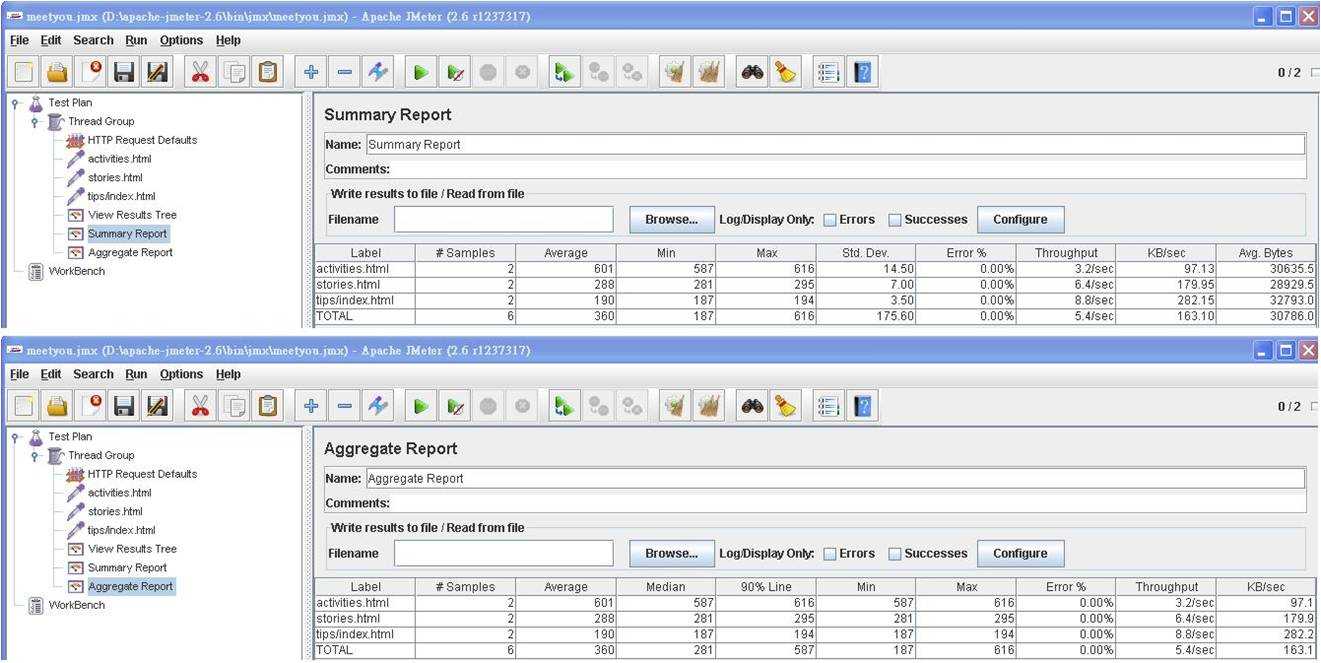Click Browse... button in Aggregate Report window
Image resolution: width=1321 pixels, height=663 pixels.
click(x=671, y=554)
